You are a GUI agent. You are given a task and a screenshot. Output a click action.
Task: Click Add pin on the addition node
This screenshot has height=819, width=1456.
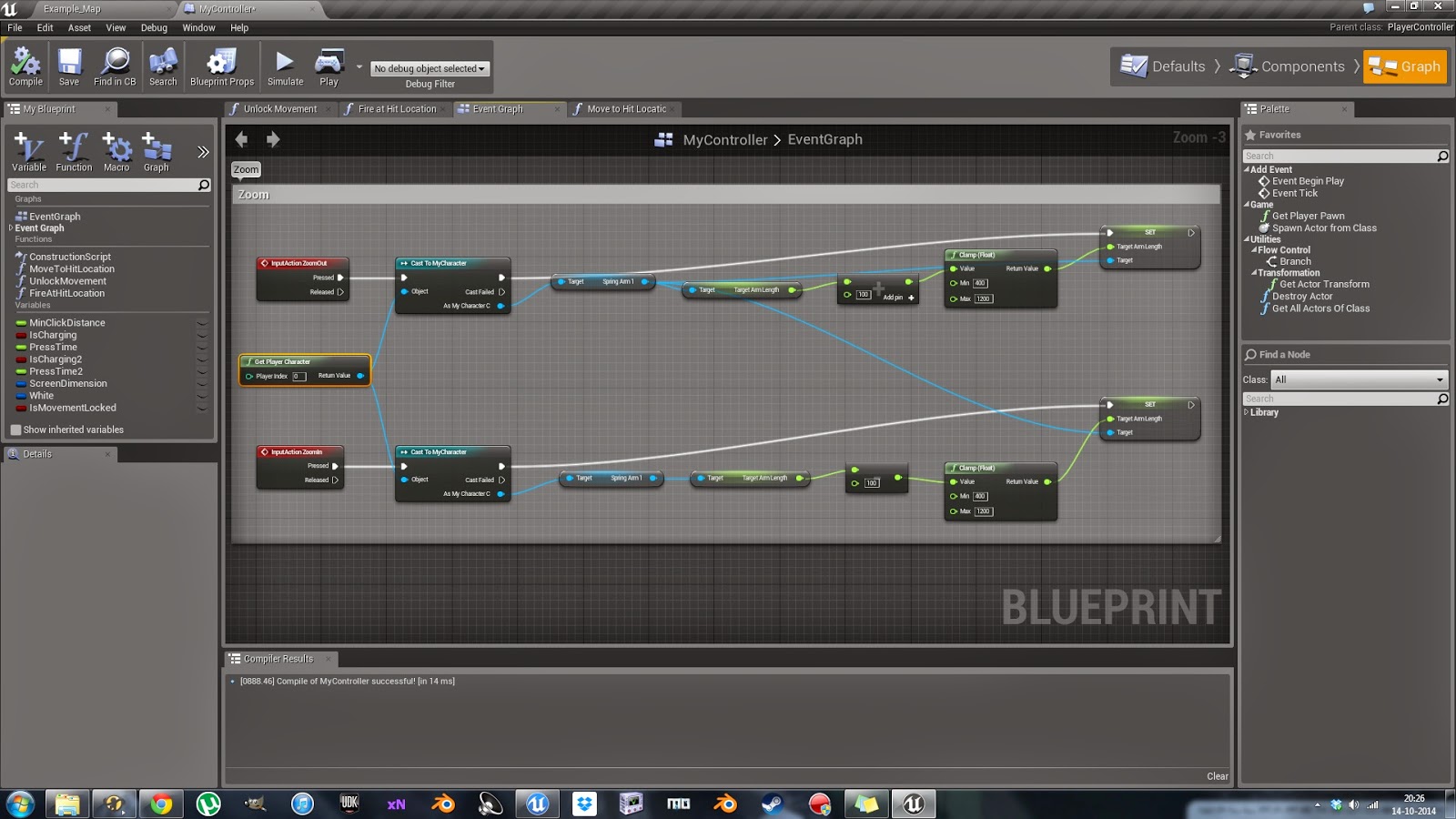(898, 298)
